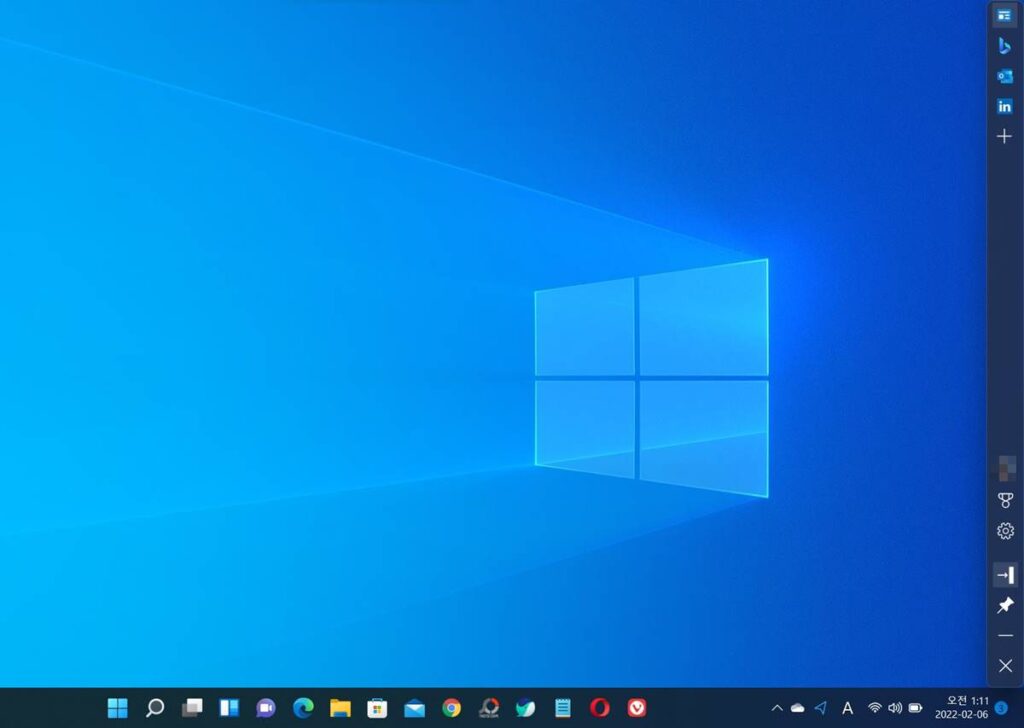Open the news feed tab in Edge bar
Image resolution: width=1024 pixels, height=728 pixels.
(1005, 15)
